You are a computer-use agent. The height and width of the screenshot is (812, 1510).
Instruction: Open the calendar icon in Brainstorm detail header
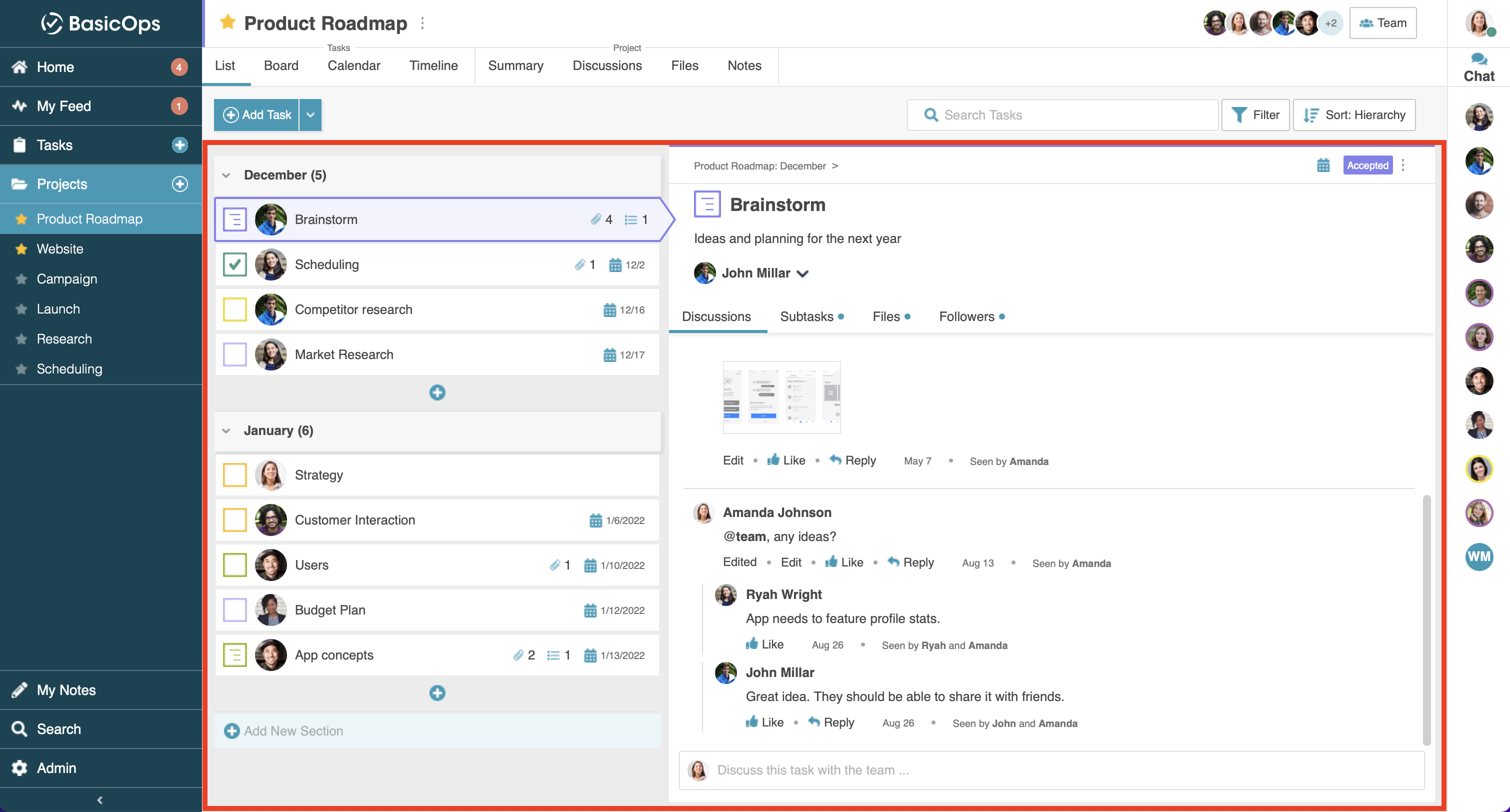pos(1323,165)
